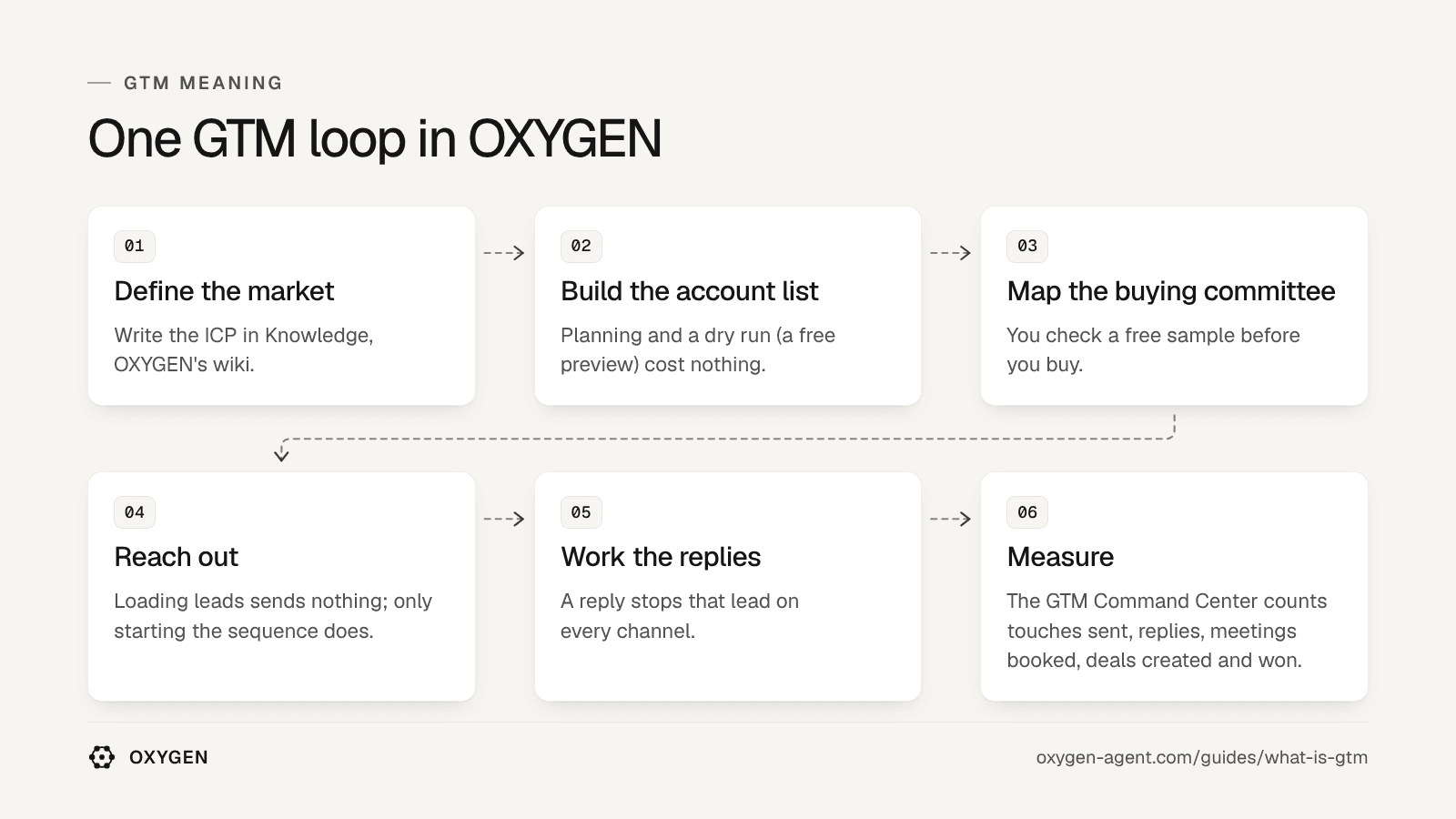Click 'The GTM Command Center counts' description

(1167, 631)
